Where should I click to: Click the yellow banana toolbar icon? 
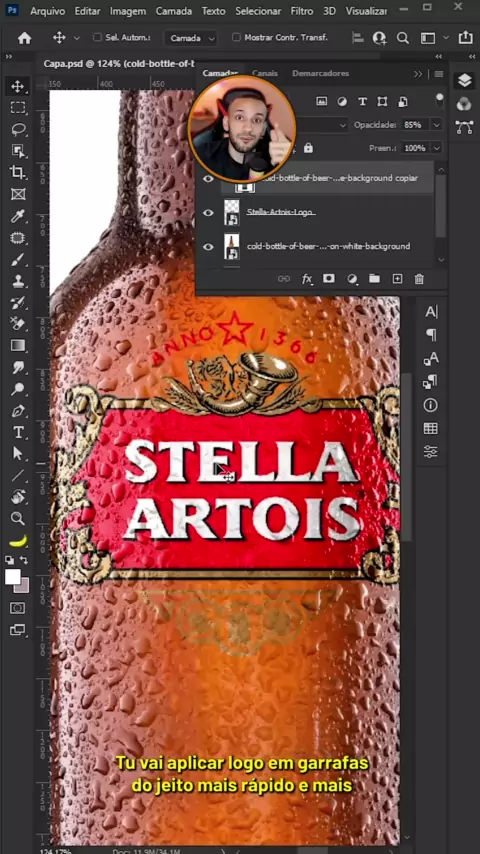click(x=18, y=540)
